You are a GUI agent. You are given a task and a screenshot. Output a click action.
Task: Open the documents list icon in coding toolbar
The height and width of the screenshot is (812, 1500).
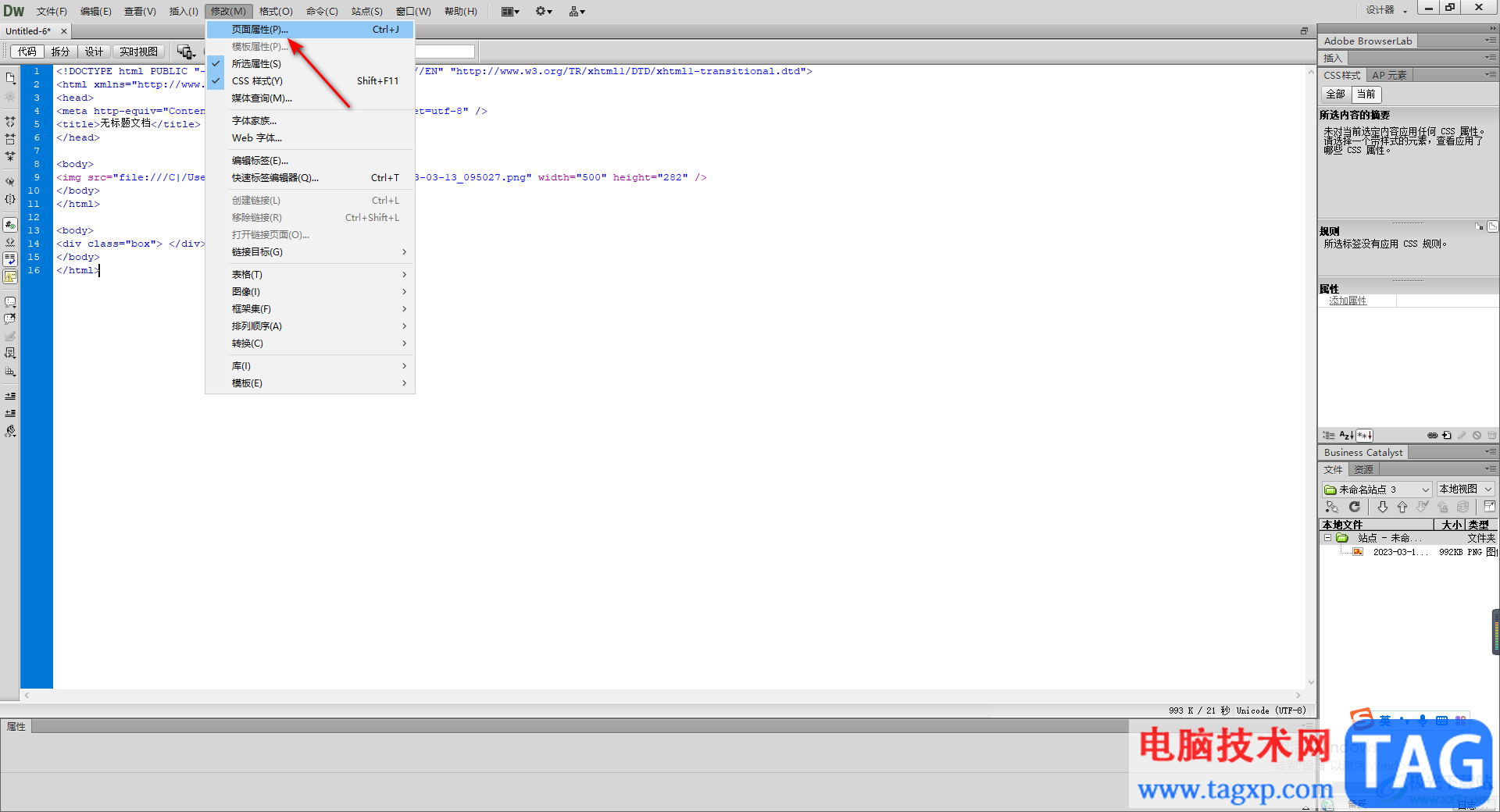tap(10, 78)
